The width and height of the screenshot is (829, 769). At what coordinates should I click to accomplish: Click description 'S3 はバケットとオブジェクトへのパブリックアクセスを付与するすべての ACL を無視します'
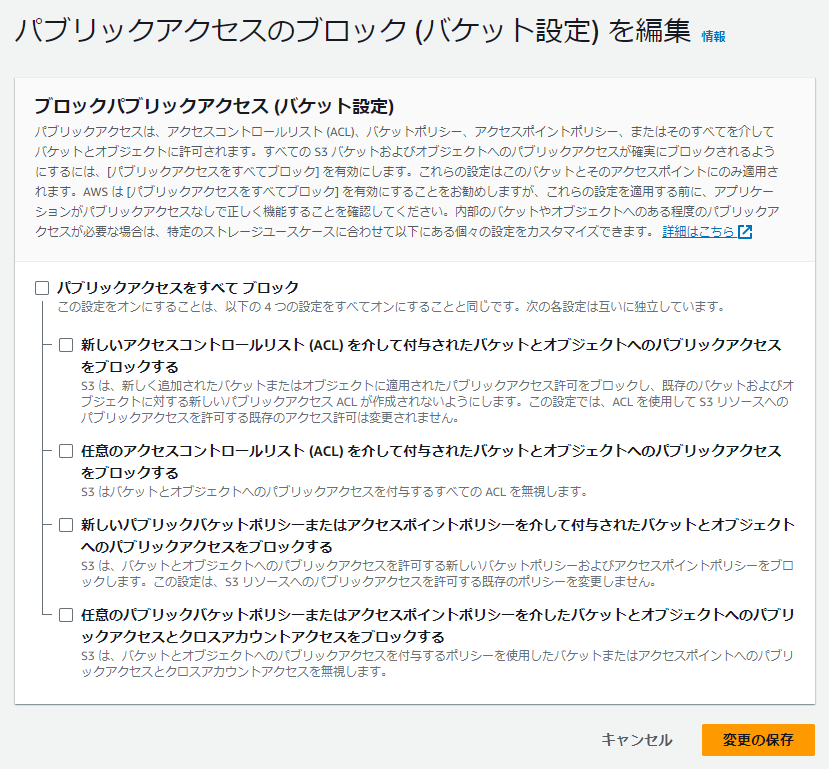(x=335, y=492)
